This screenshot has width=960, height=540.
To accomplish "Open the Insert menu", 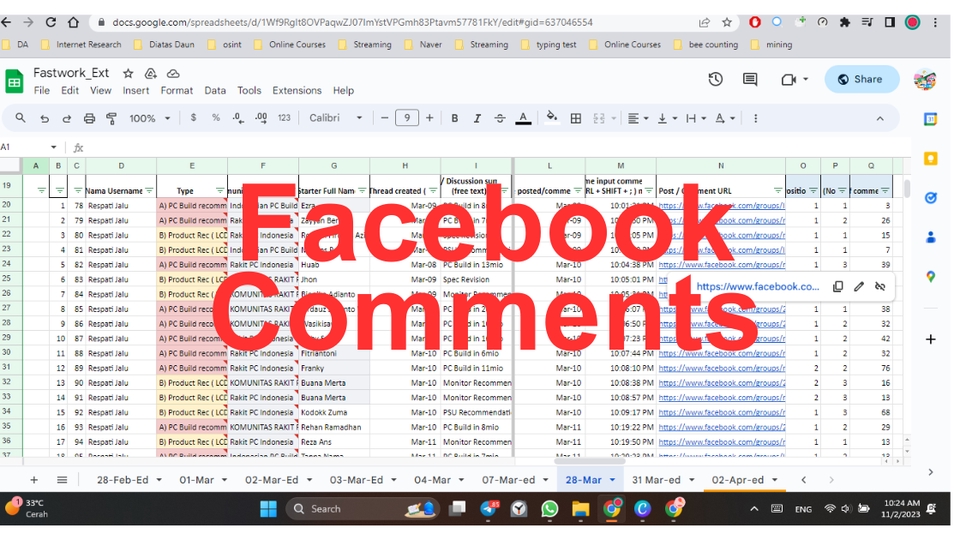I will click(136, 90).
